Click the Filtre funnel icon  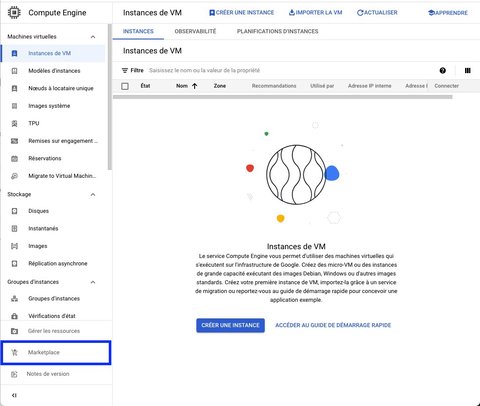pos(125,70)
